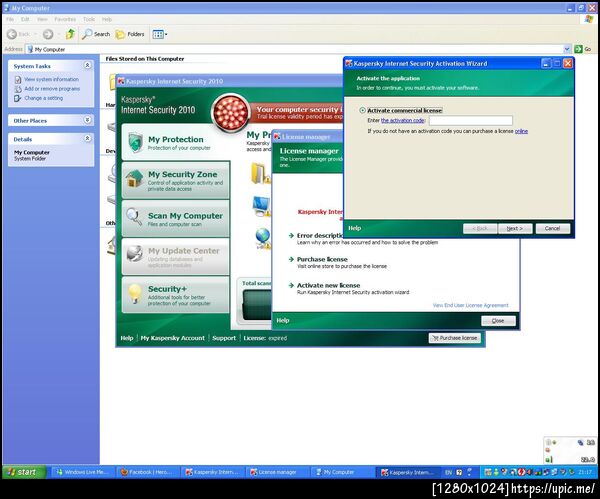Click the Start button
600x499 pixels.
point(24,472)
